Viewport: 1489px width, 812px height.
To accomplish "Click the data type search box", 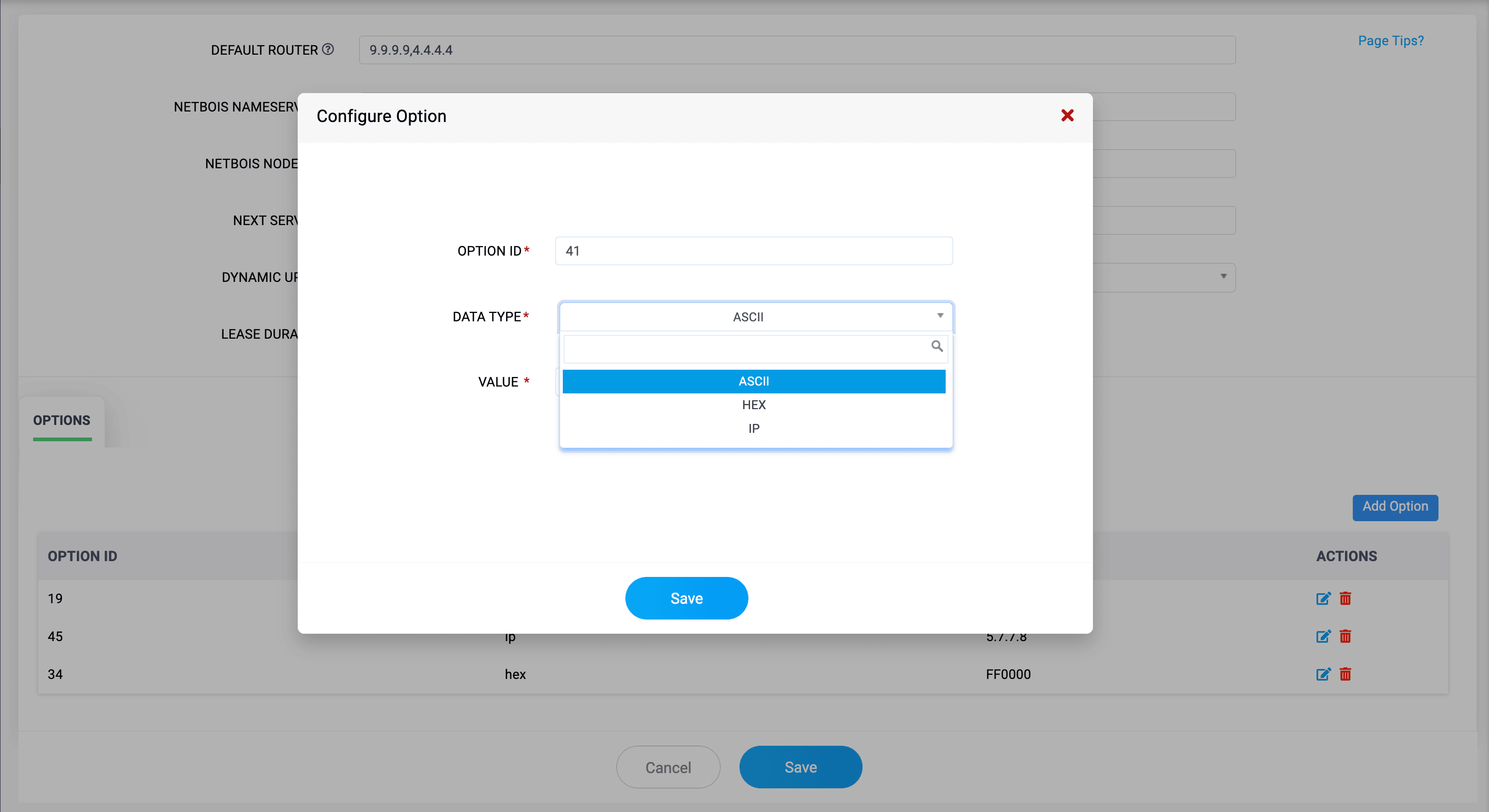I will click(x=746, y=349).
